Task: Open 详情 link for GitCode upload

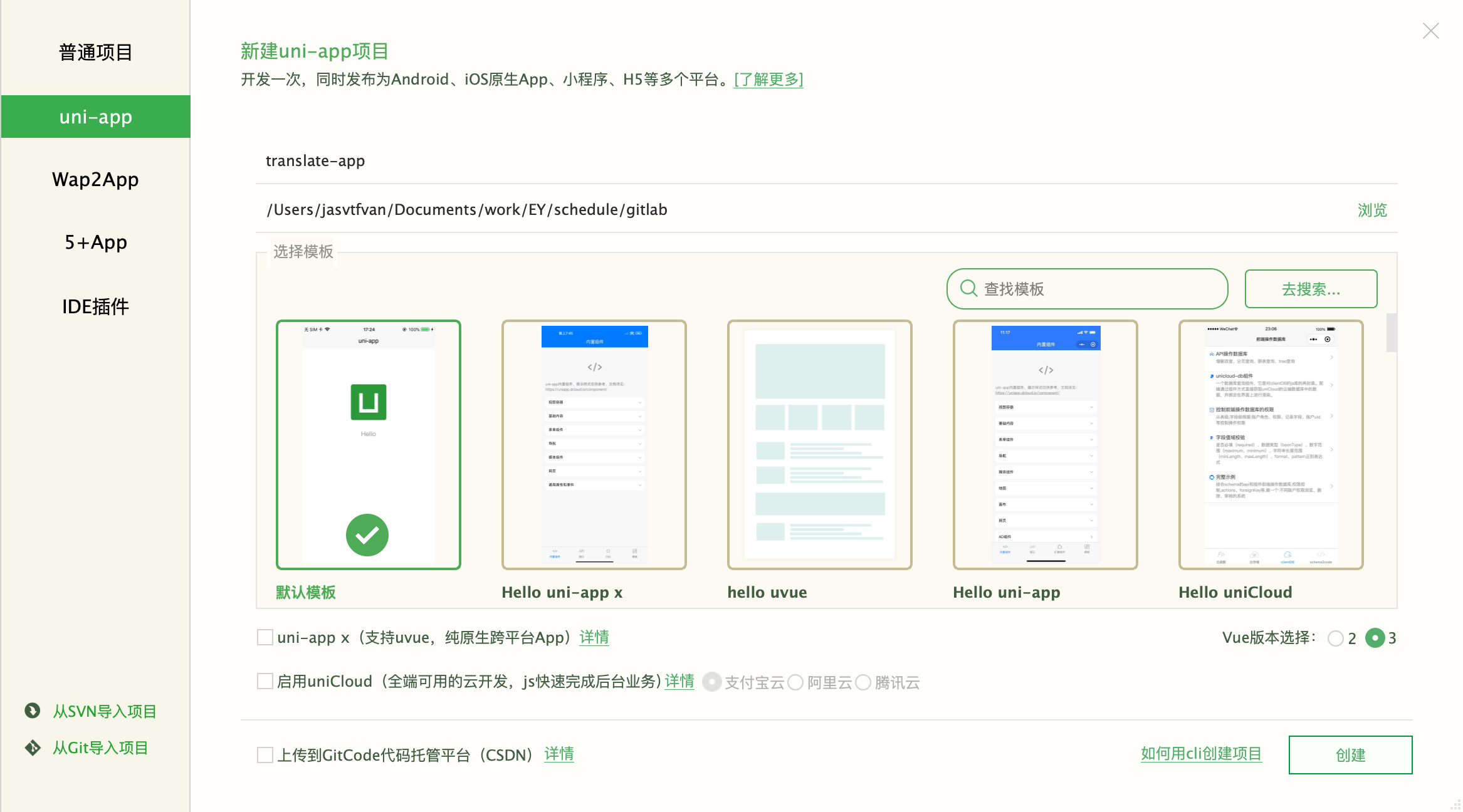Action: pos(559,754)
